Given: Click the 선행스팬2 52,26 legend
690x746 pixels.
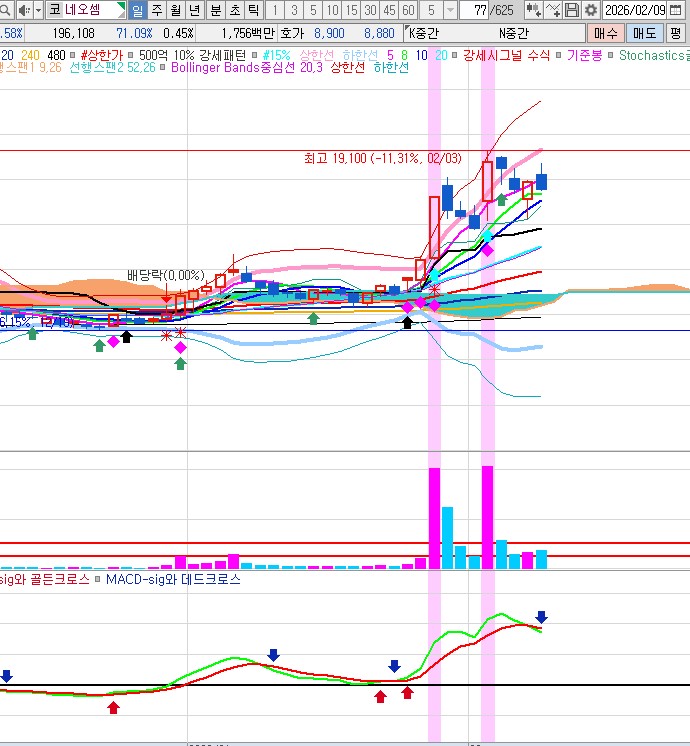Looking at the screenshot, I should (x=112, y=68).
